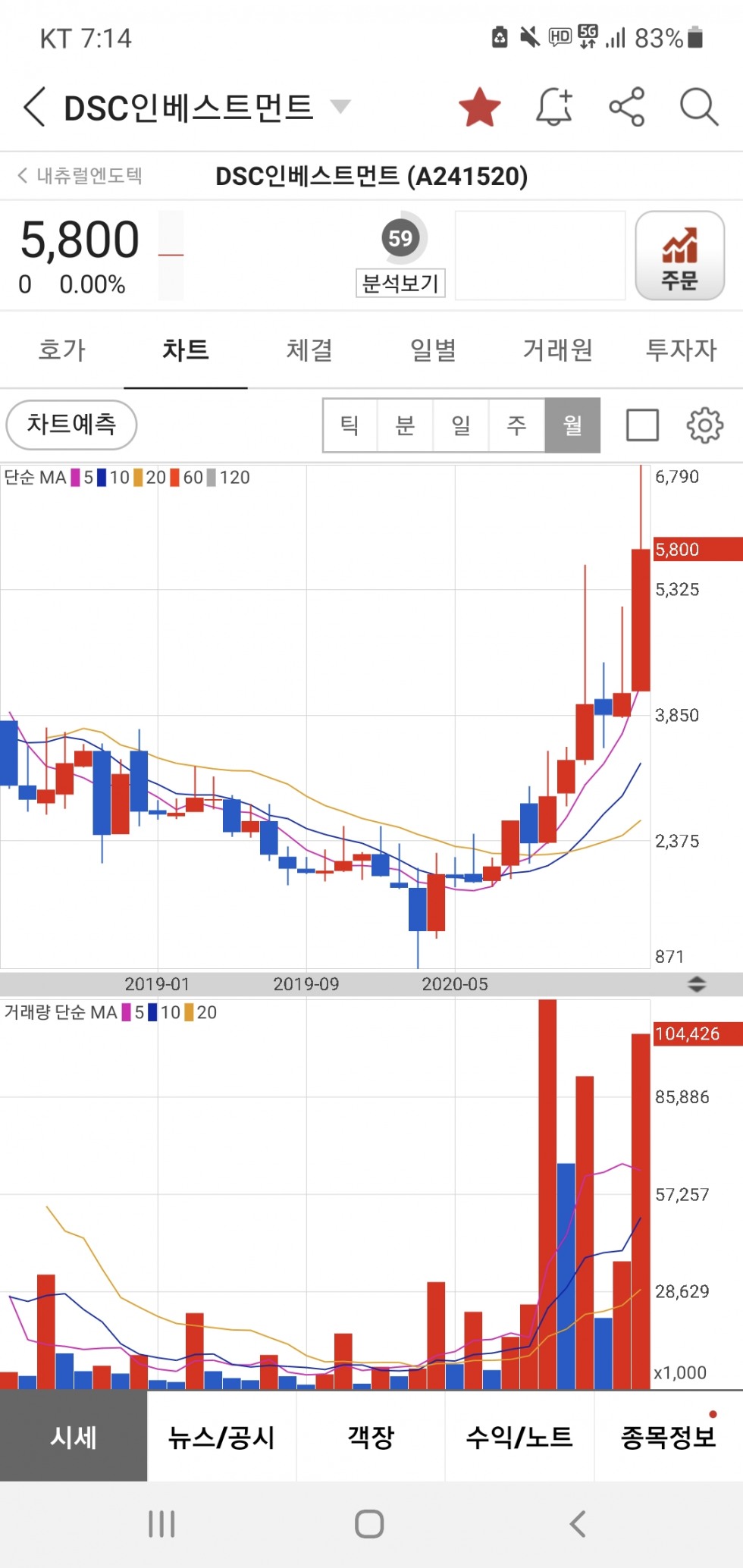Tap the large 5,800 price display
The width and height of the screenshot is (743, 1568).
[80, 240]
